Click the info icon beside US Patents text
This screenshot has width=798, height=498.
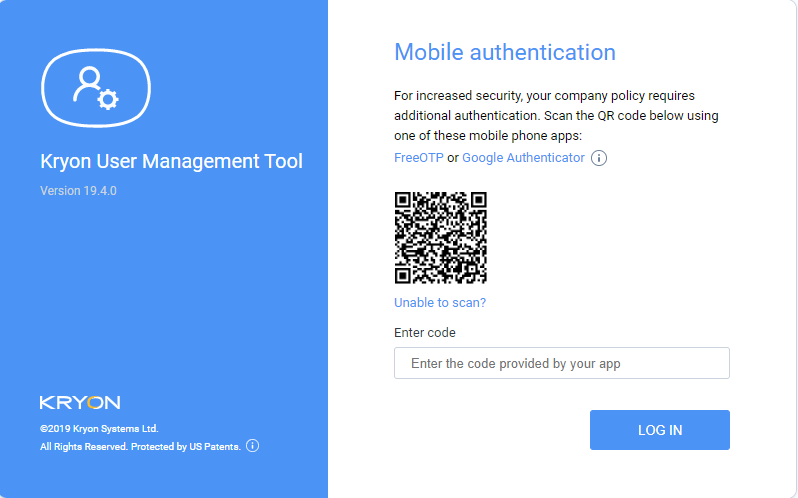[252, 446]
